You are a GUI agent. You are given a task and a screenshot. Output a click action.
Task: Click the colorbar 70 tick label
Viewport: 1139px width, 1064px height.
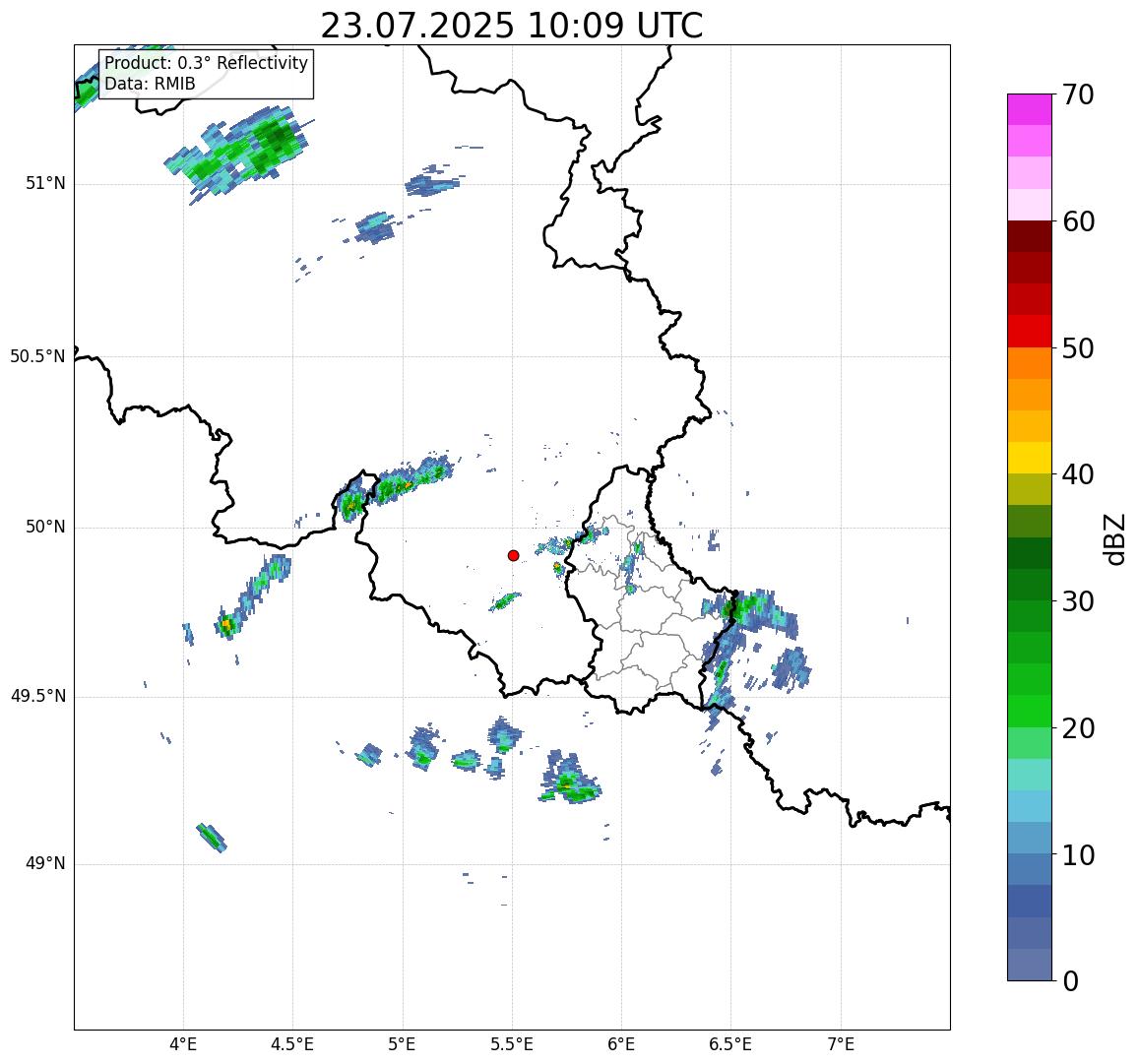point(1079,95)
